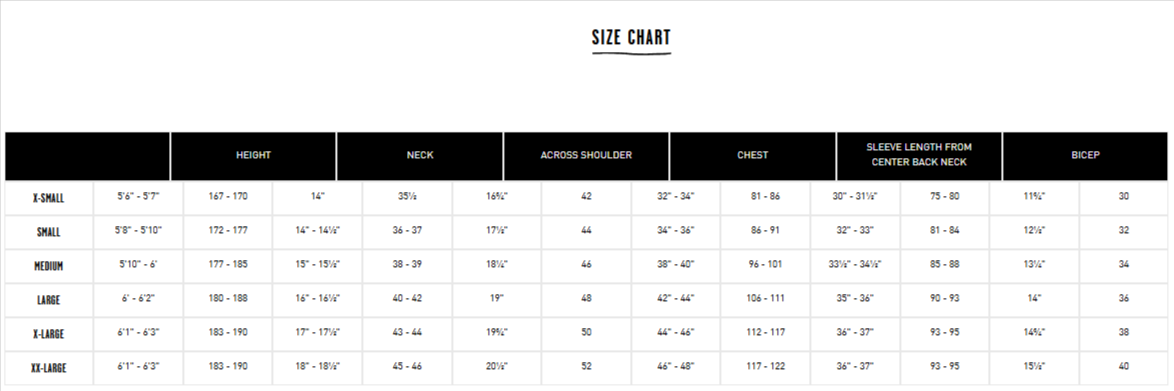Click the ACROSS SHOULDER header
This screenshot has width=1174, height=391.
click(586, 156)
